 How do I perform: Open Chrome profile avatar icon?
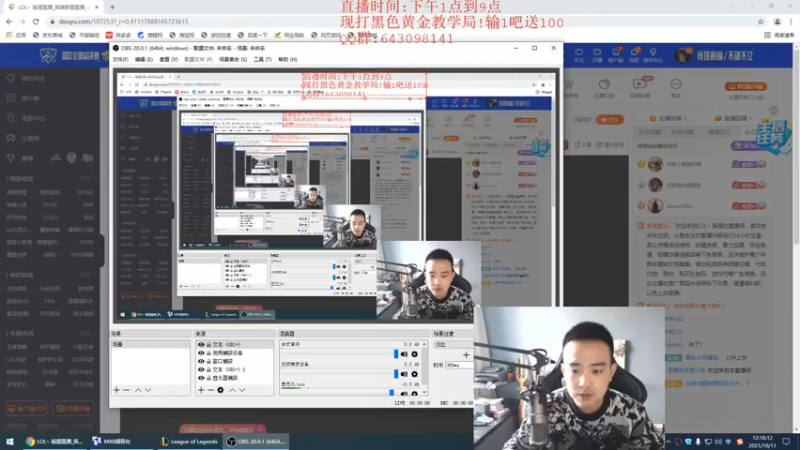778,21
